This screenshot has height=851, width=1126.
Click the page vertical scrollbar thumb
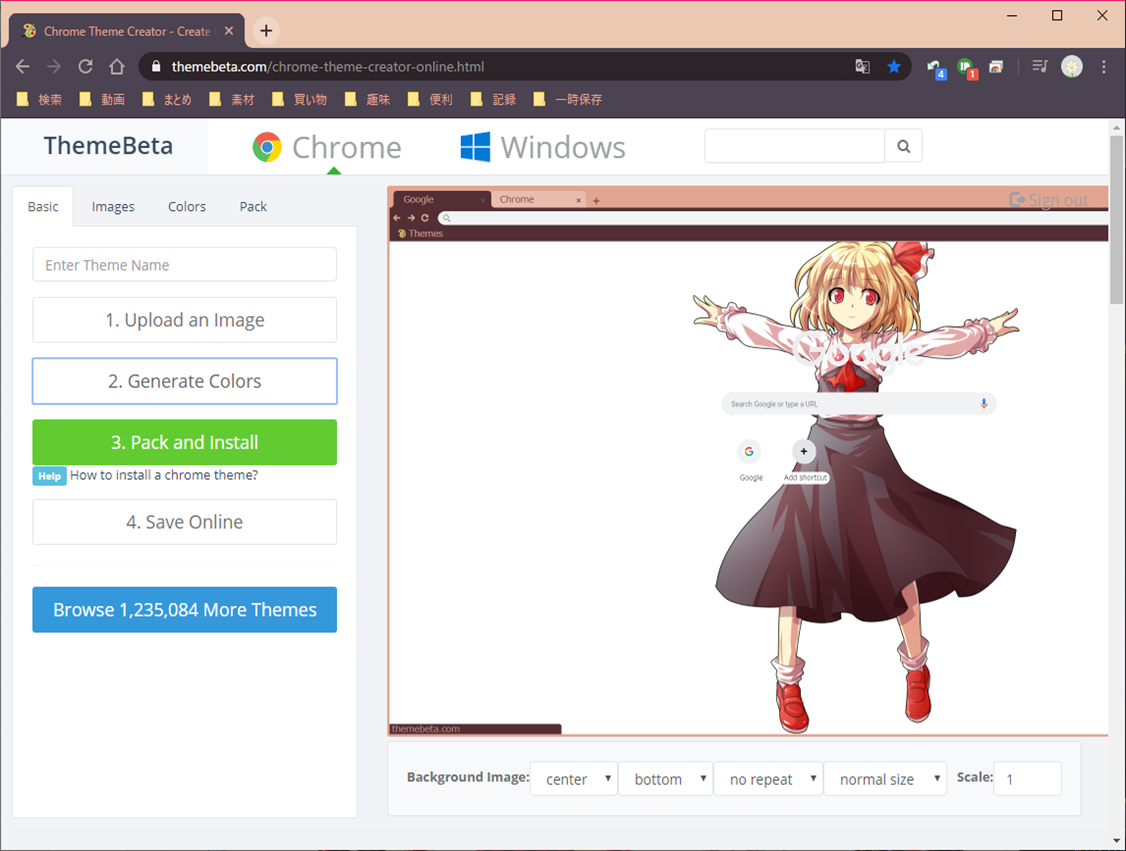[x=1116, y=220]
